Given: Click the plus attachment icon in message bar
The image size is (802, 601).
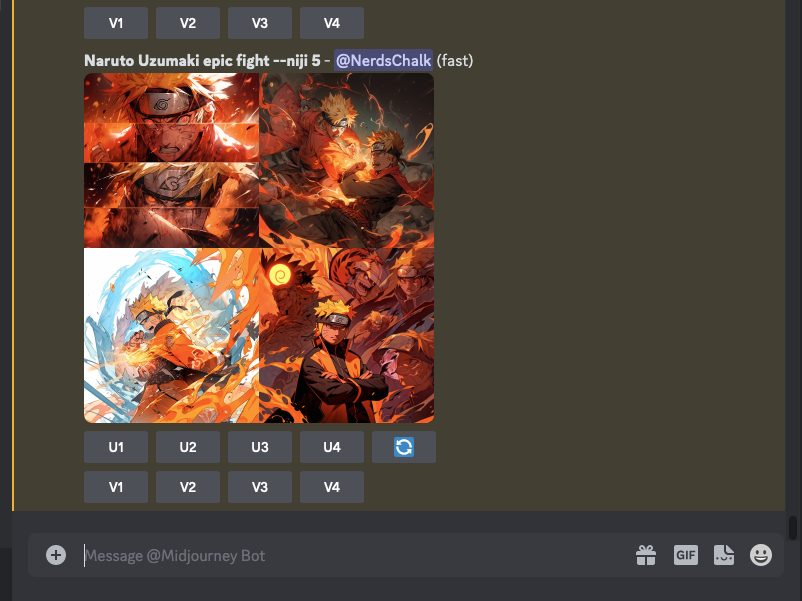Looking at the screenshot, I should [x=56, y=555].
